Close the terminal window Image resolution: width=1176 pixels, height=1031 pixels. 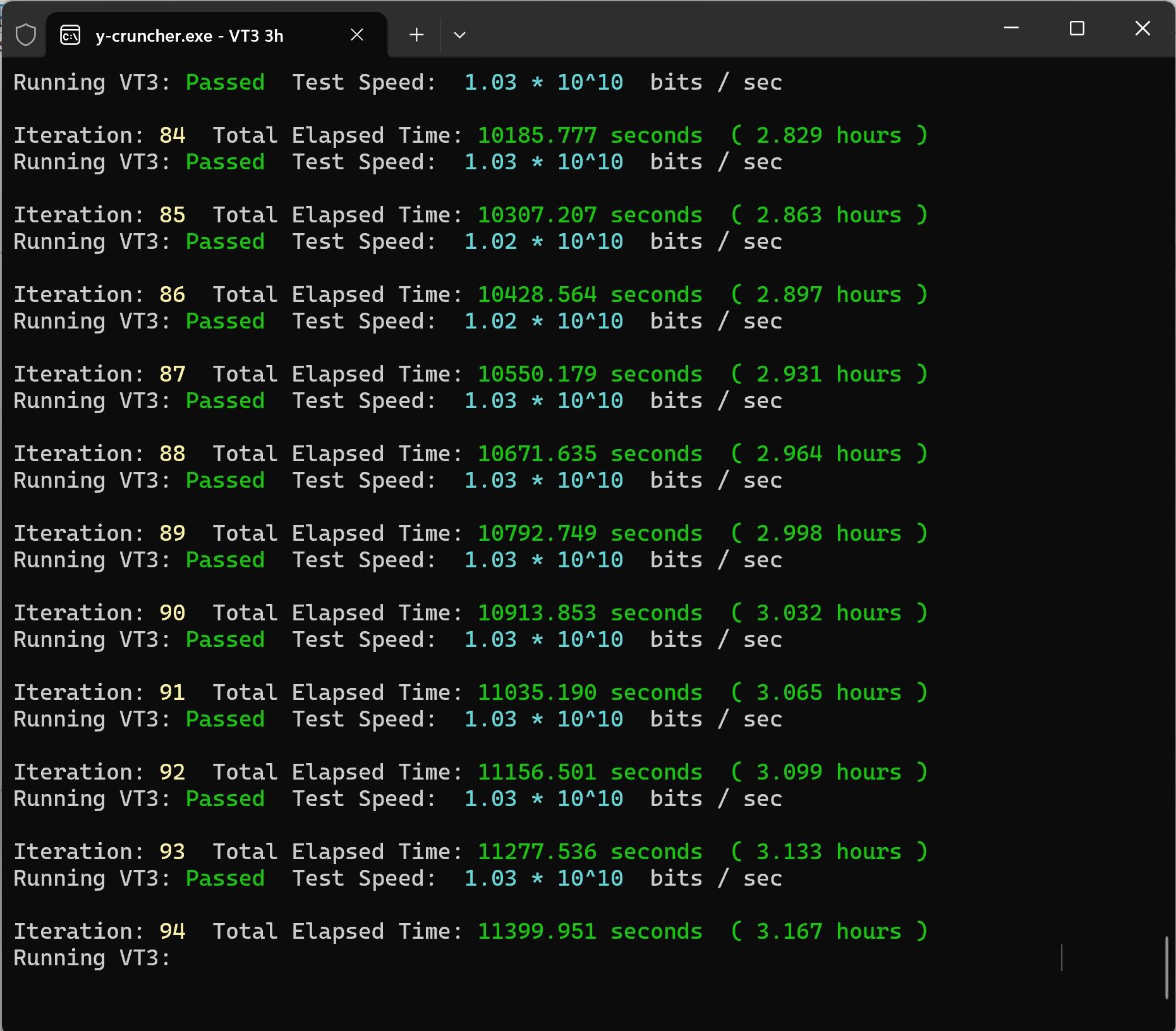(x=1143, y=28)
